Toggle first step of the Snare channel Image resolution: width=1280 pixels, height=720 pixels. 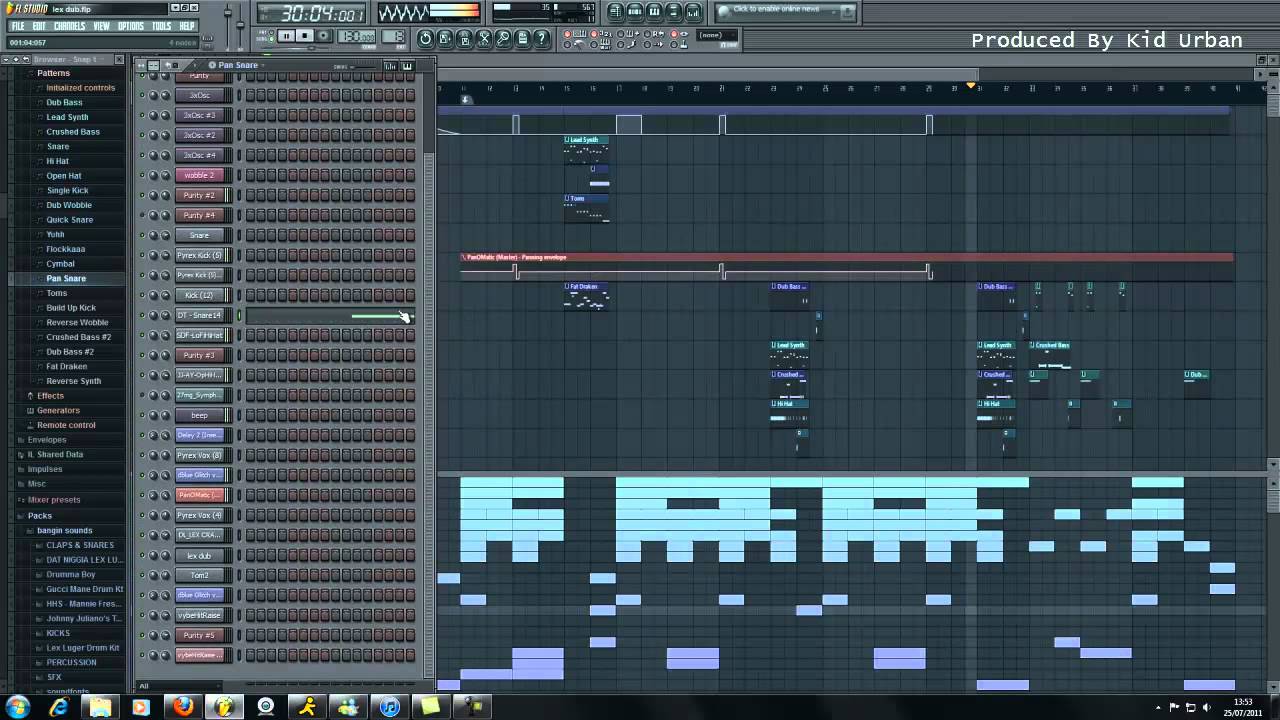(250, 235)
